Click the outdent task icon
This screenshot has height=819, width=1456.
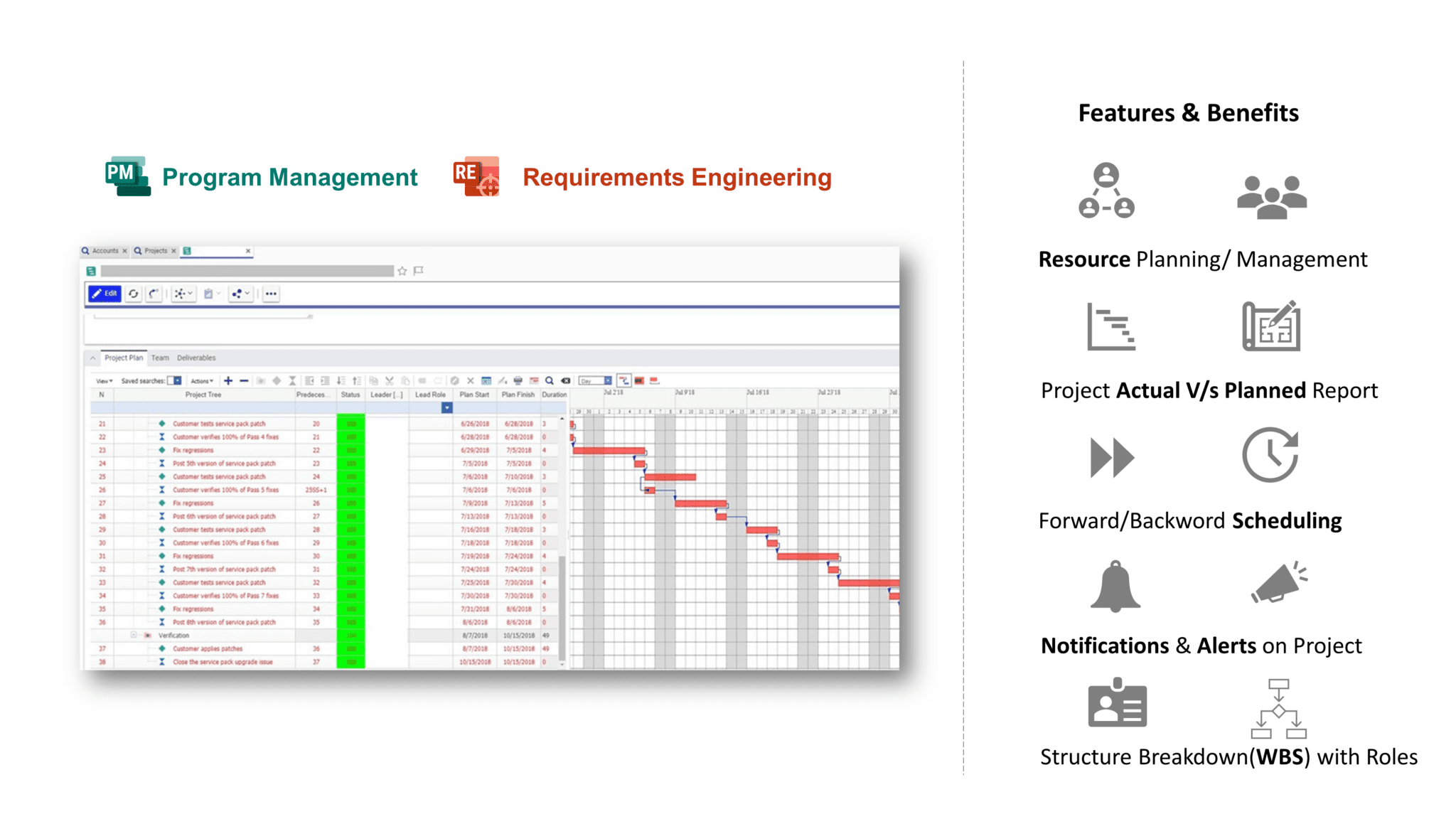pyautogui.click(x=309, y=381)
